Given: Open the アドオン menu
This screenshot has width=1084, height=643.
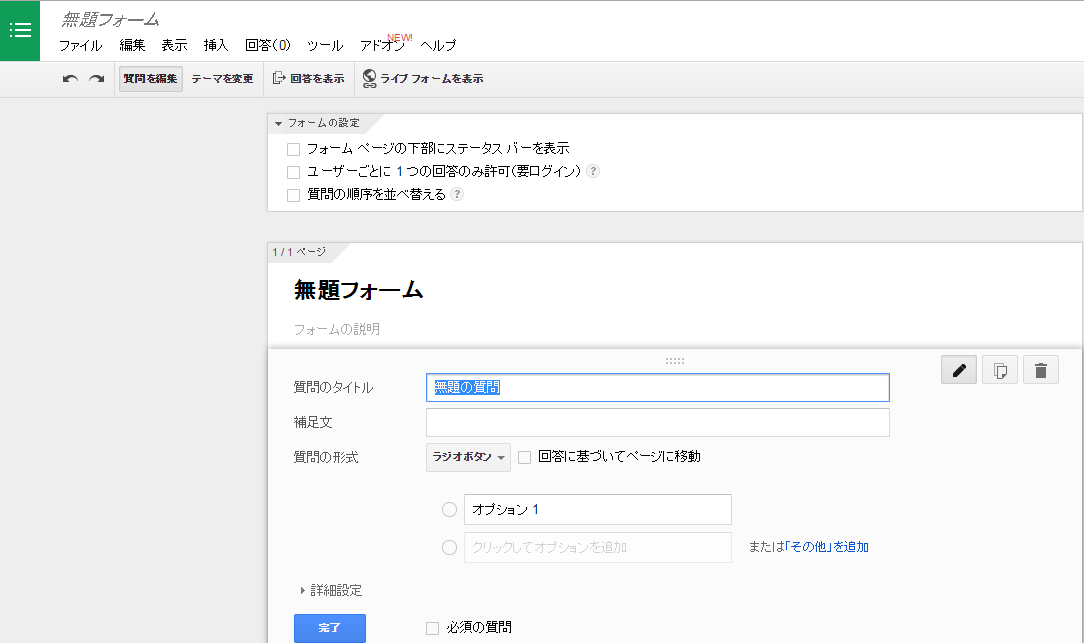Looking at the screenshot, I should tap(382, 46).
